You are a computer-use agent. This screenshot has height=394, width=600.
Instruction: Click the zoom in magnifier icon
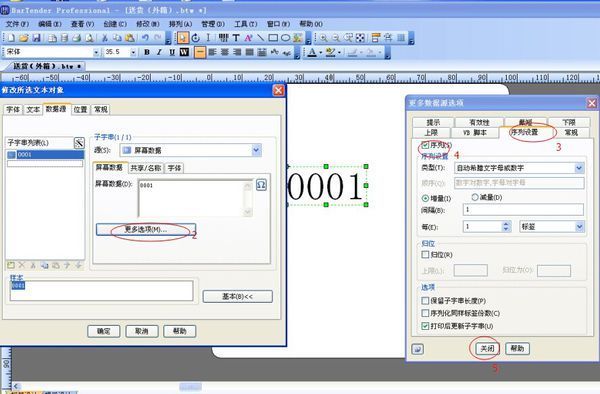coord(324,38)
